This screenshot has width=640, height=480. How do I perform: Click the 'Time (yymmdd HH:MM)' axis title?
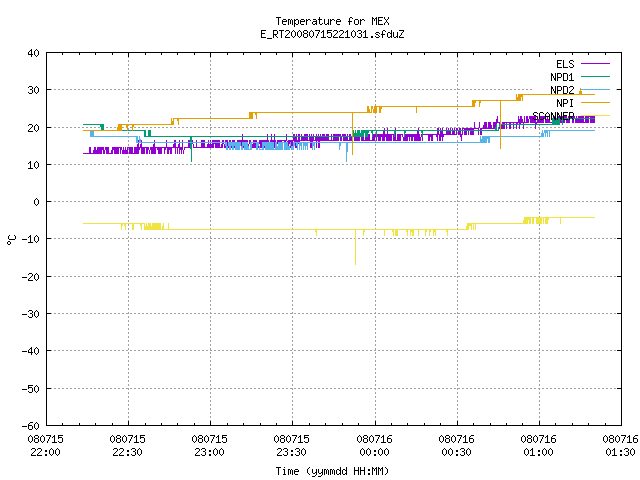332,471
